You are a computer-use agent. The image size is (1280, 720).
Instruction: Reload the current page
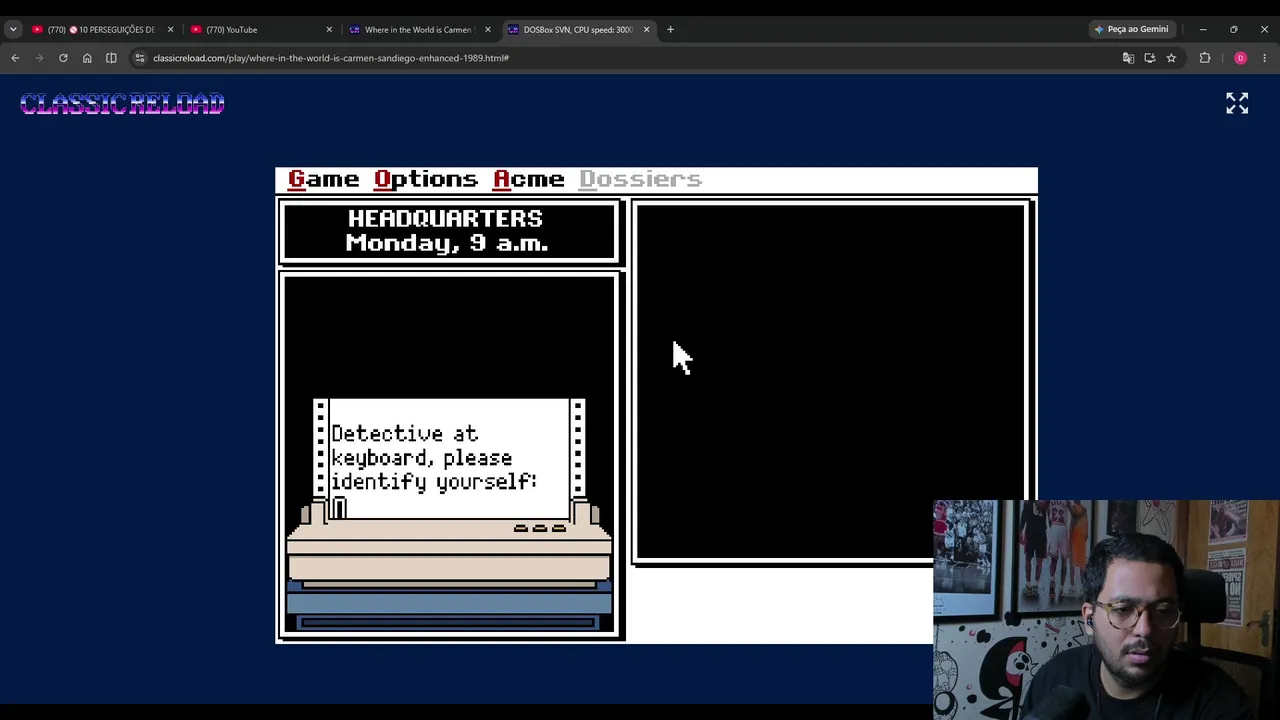(x=63, y=58)
